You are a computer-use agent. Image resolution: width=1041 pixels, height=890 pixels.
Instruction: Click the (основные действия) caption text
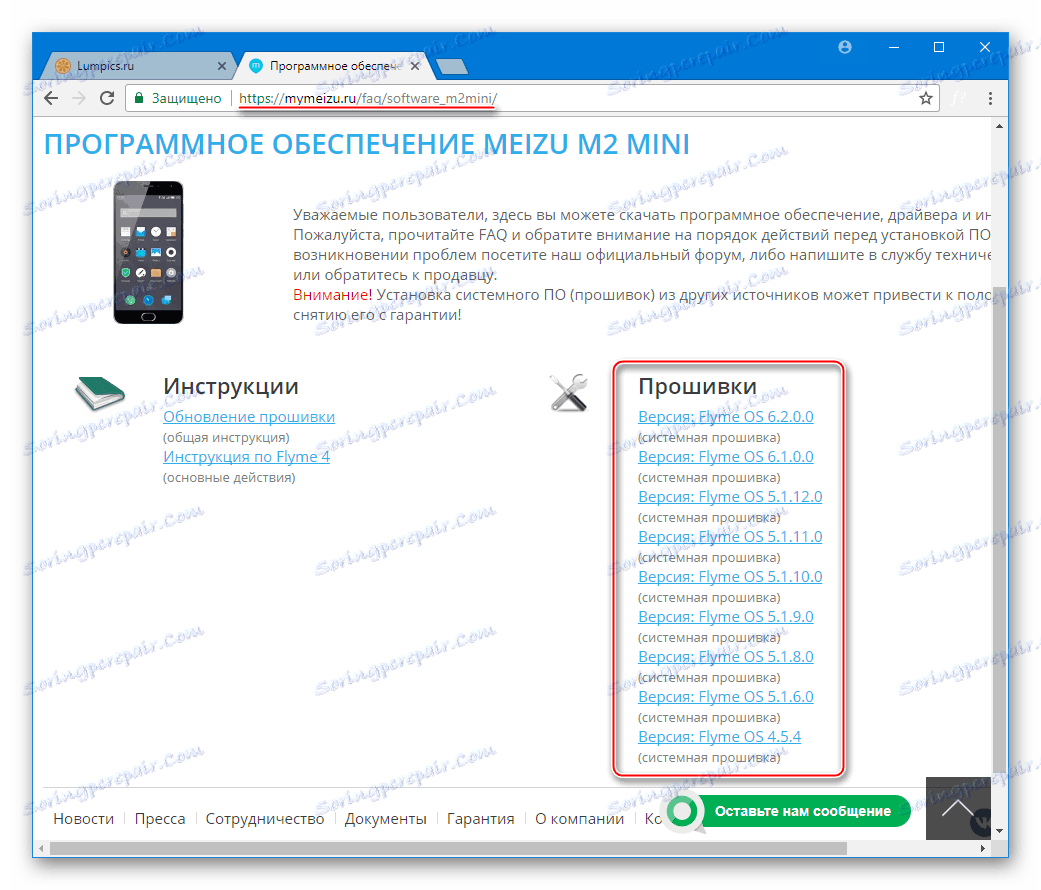tap(229, 477)
